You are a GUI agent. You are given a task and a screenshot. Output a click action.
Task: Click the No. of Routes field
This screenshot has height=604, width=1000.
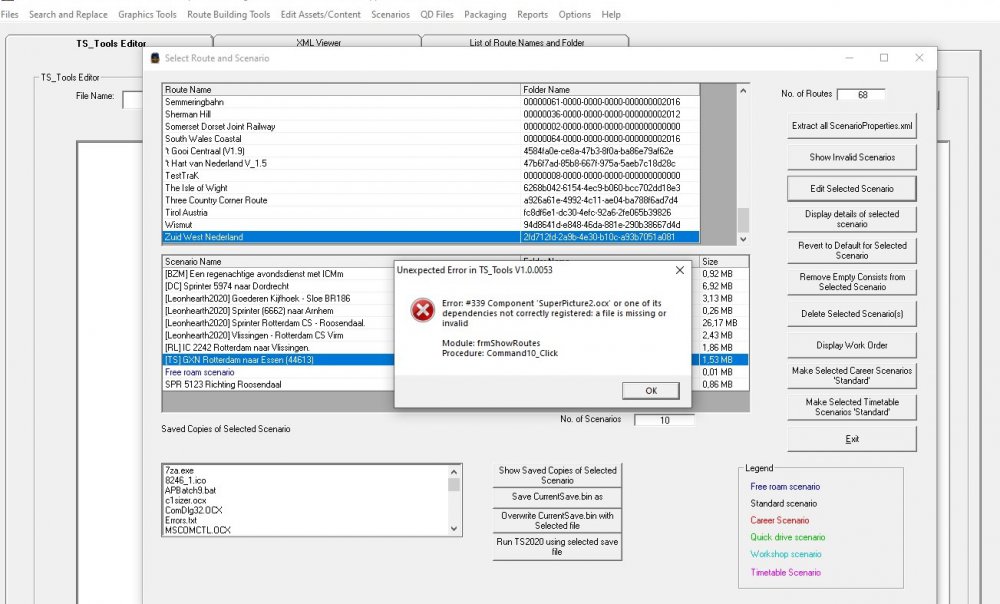click(860, 94)
